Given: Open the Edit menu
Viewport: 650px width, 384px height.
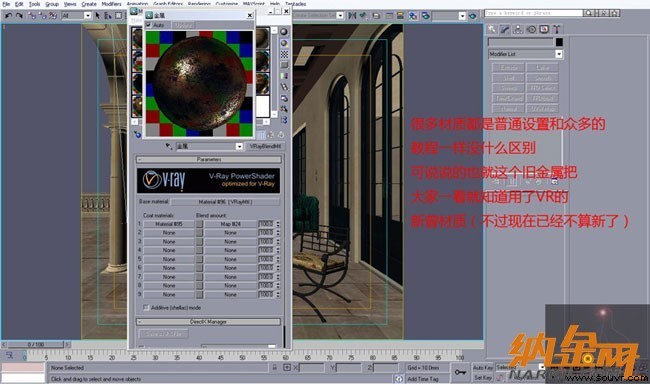Looking at the screenshot, I should point(19,4).
